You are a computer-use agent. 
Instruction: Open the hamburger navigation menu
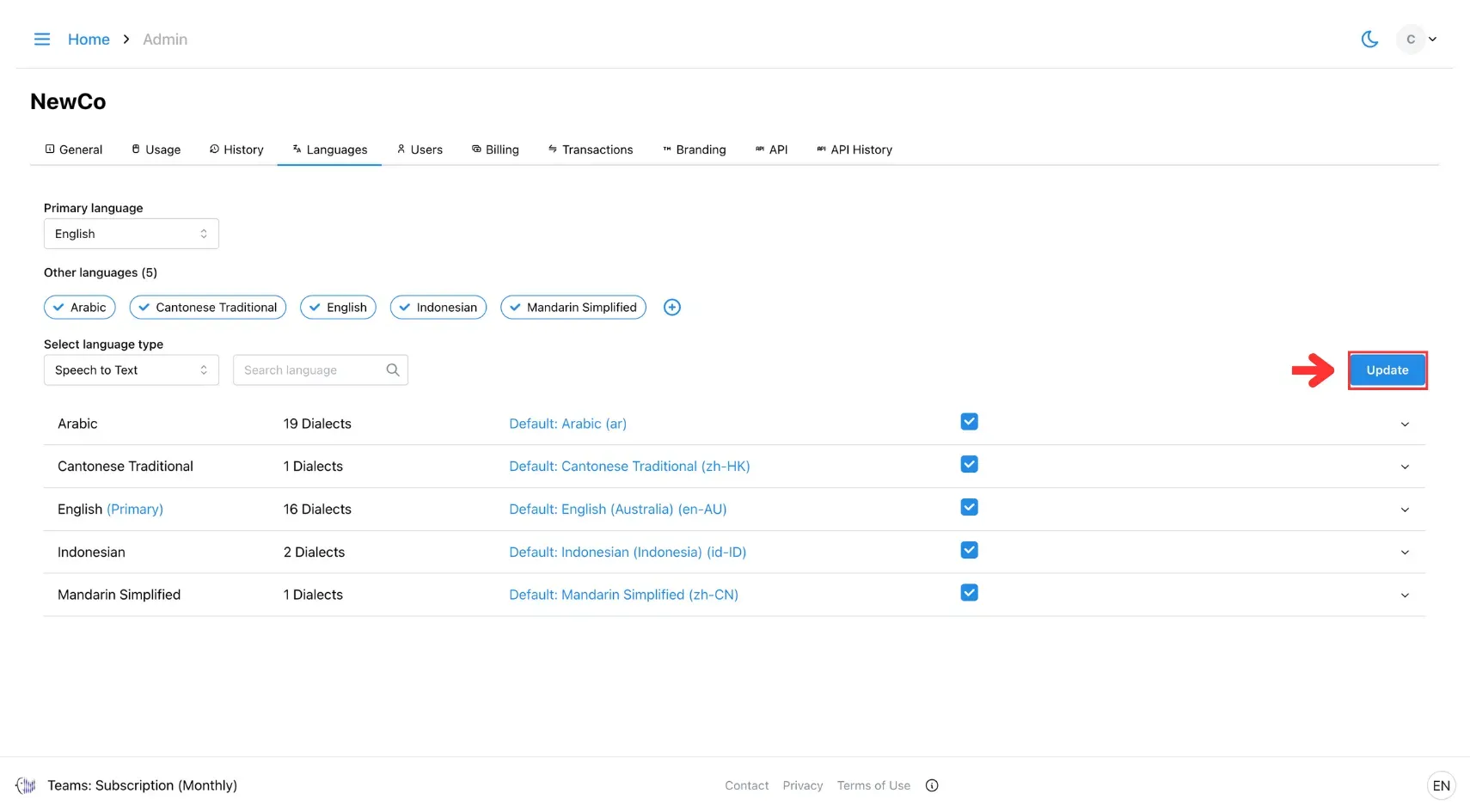[41, 40]
